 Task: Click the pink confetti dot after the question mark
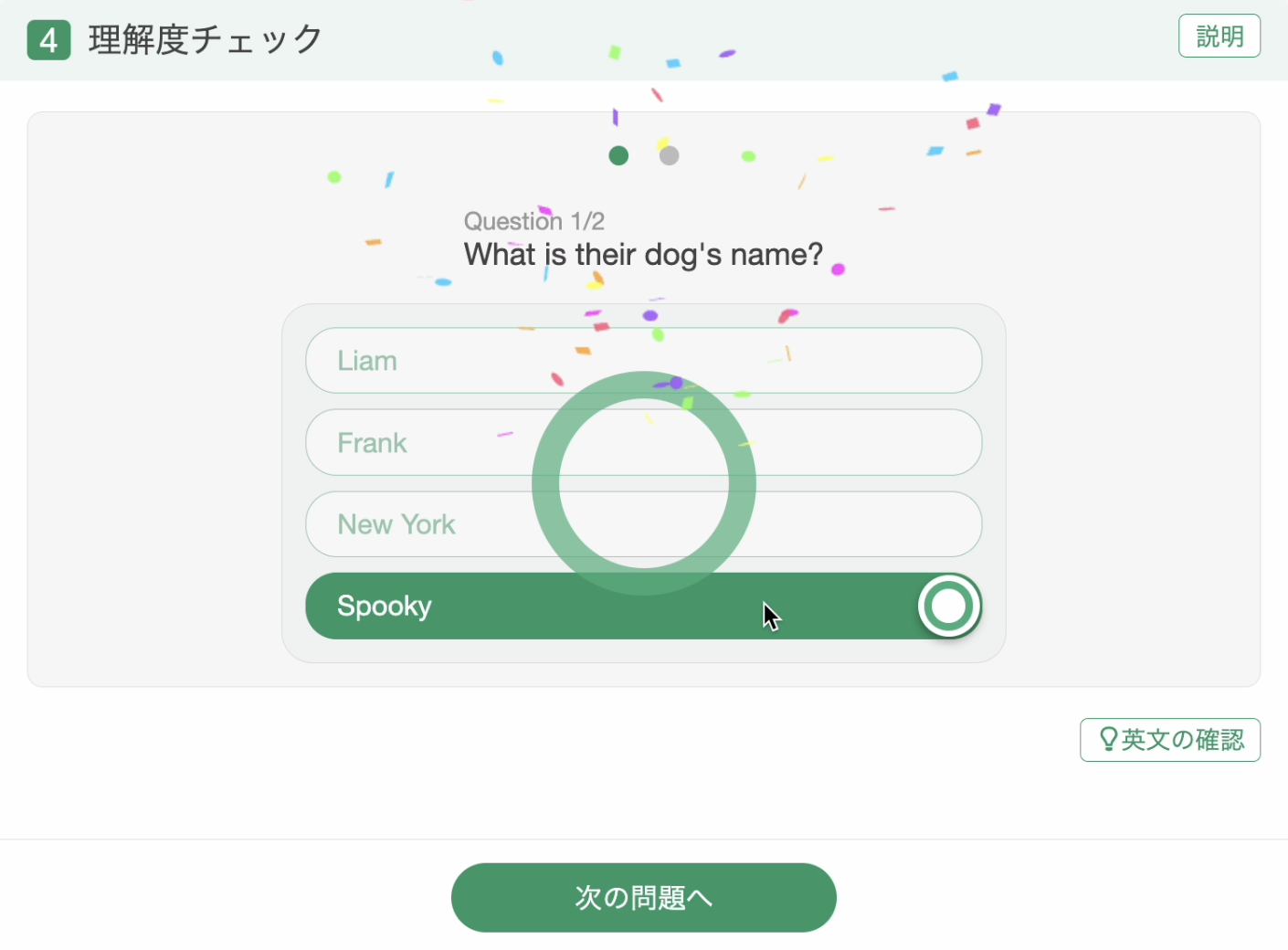pos(838,269)
